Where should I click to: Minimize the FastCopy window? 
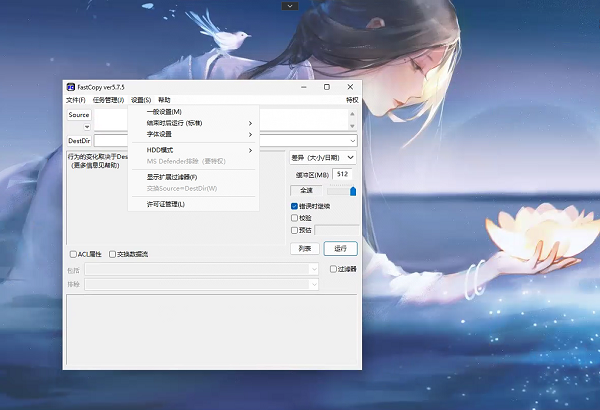coord(304,87)
